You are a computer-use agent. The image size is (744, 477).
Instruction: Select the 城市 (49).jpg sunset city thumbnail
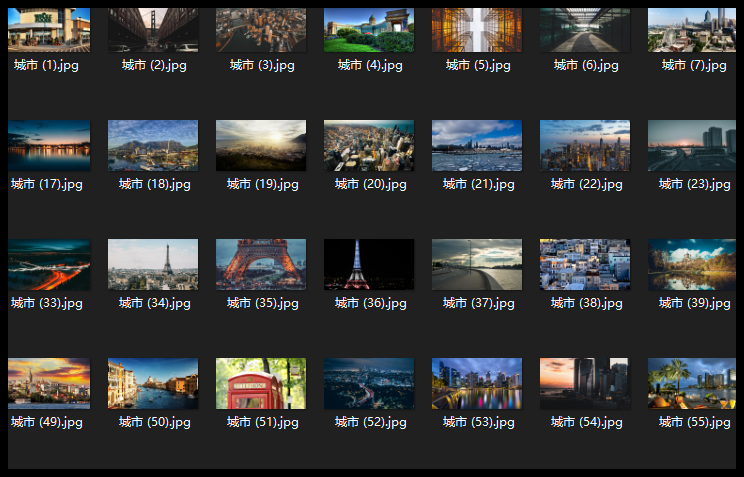click(49, 383)
